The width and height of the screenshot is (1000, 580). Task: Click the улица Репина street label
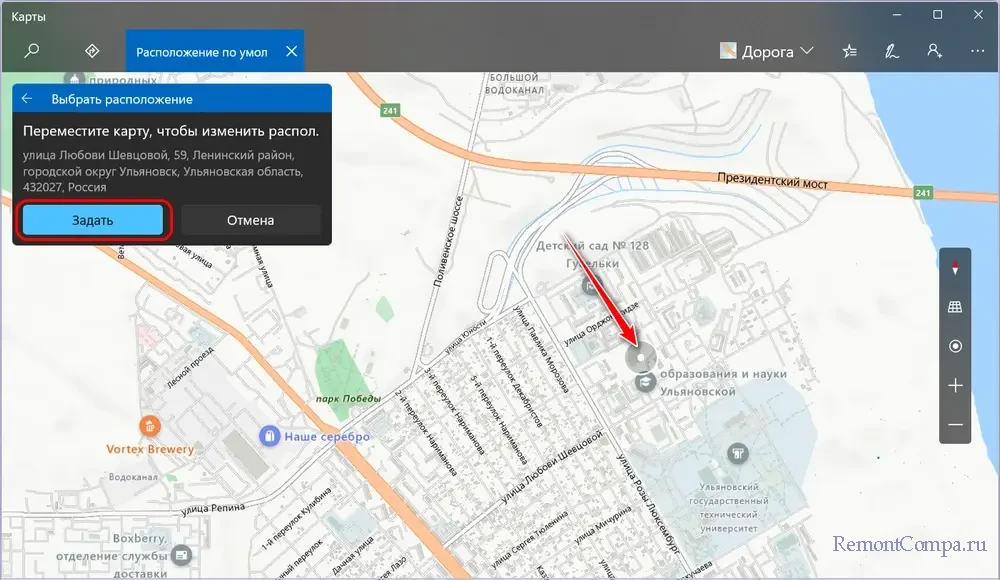tap(213, 509)
